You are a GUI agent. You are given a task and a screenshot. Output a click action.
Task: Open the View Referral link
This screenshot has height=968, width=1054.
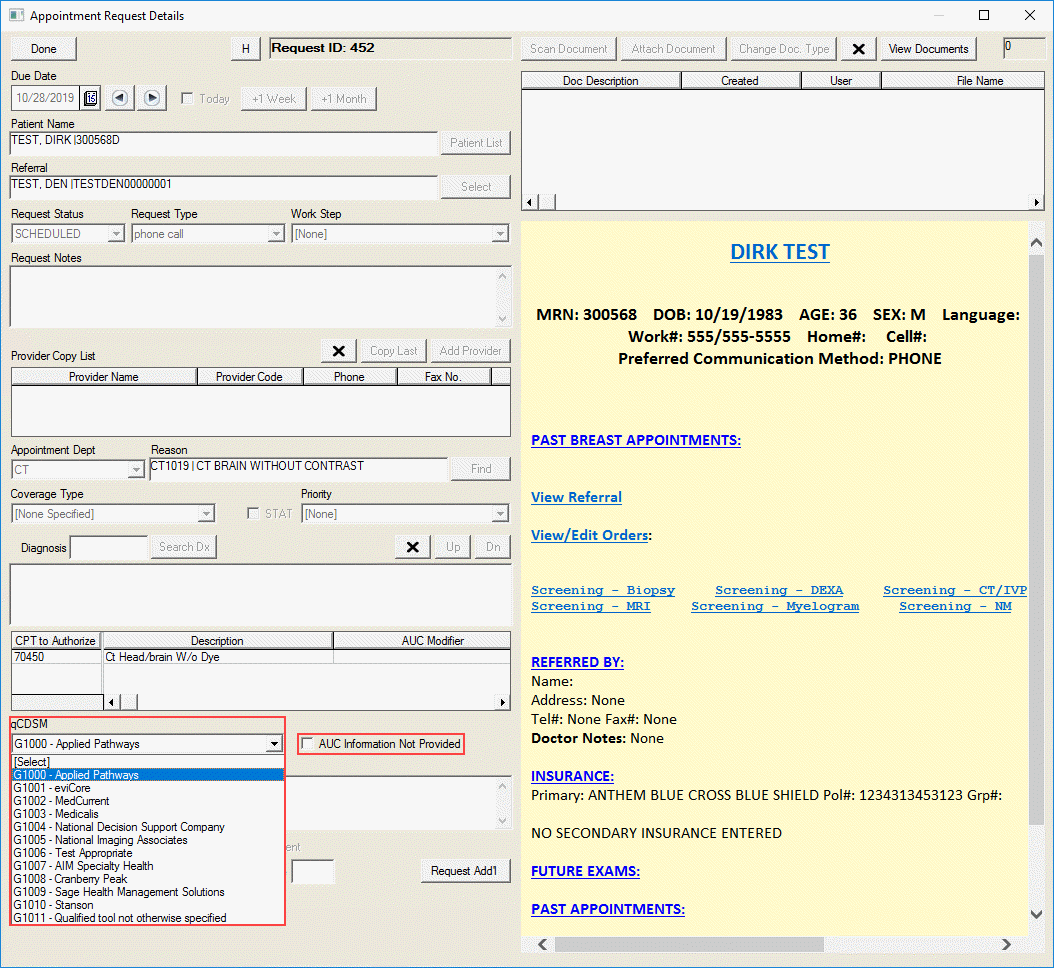point(576,497)
